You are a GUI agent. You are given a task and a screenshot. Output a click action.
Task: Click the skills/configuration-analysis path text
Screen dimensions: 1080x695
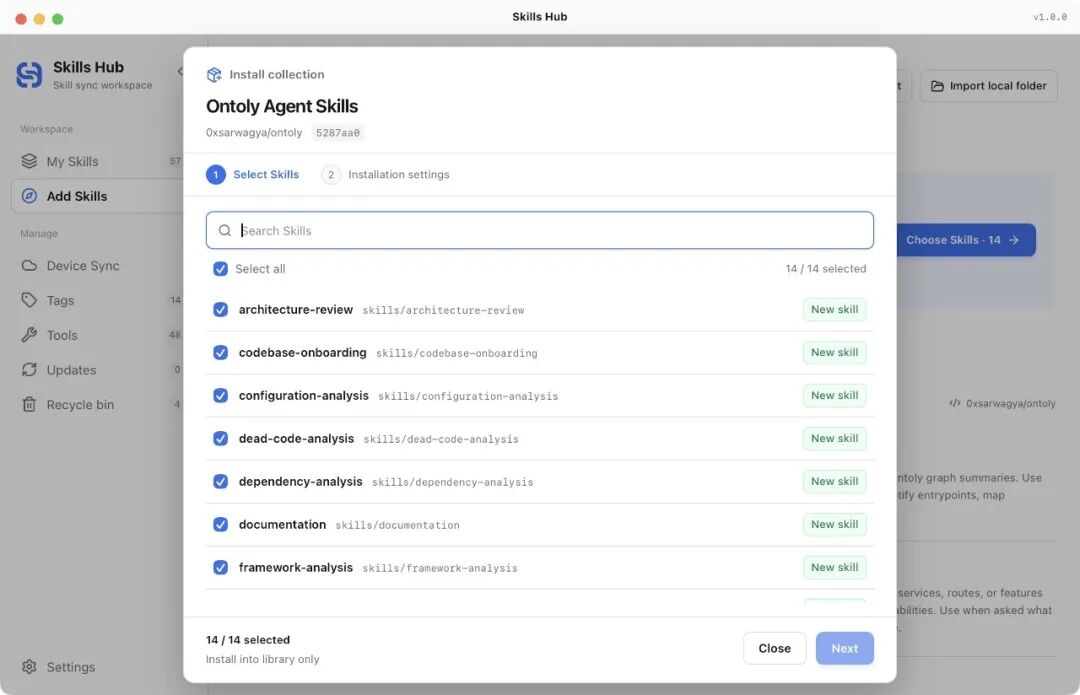(468, 396)
